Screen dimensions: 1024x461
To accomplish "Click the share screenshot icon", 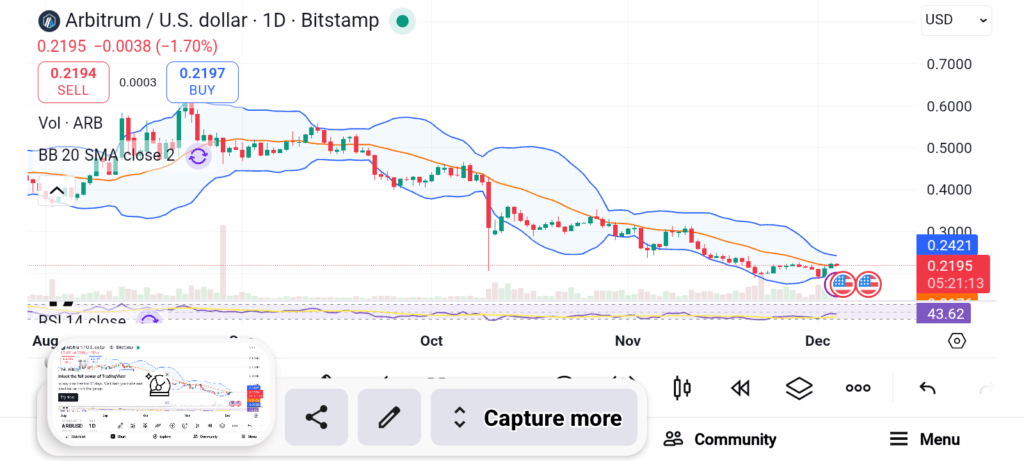I will pos(316,418).
